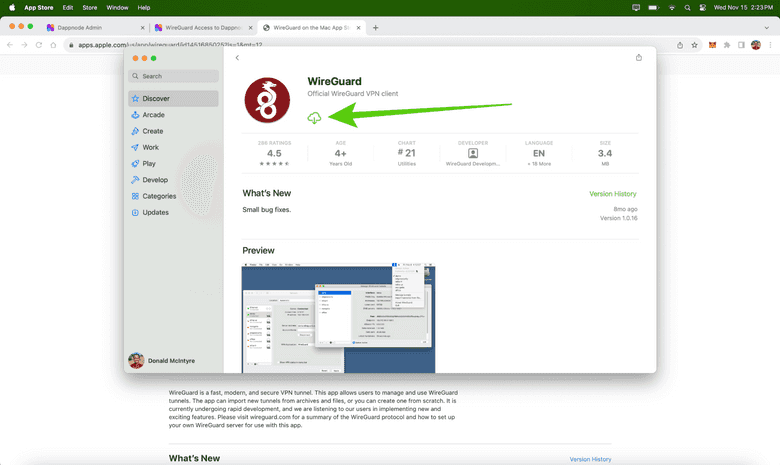Click the green Version History link
The width and height of the screenshot is (780, 465).
(x=612, y=194)
